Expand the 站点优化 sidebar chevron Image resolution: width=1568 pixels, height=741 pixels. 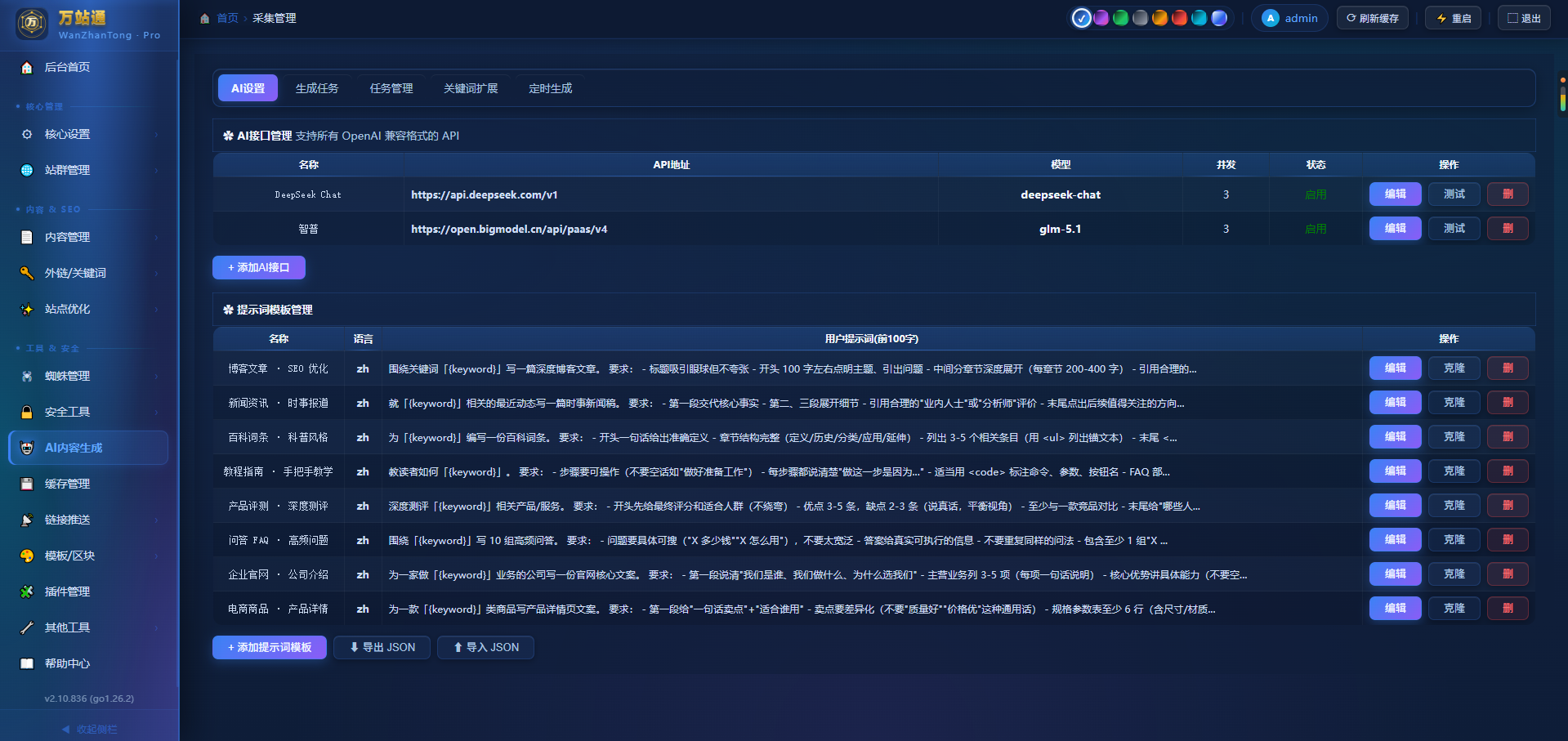point(156,310)
